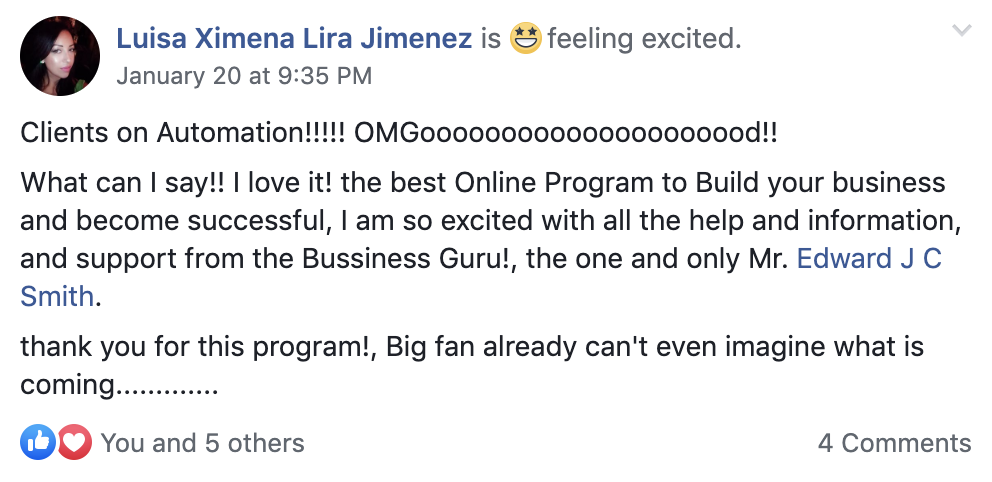Open the post options chevron menu

[962, 31]
